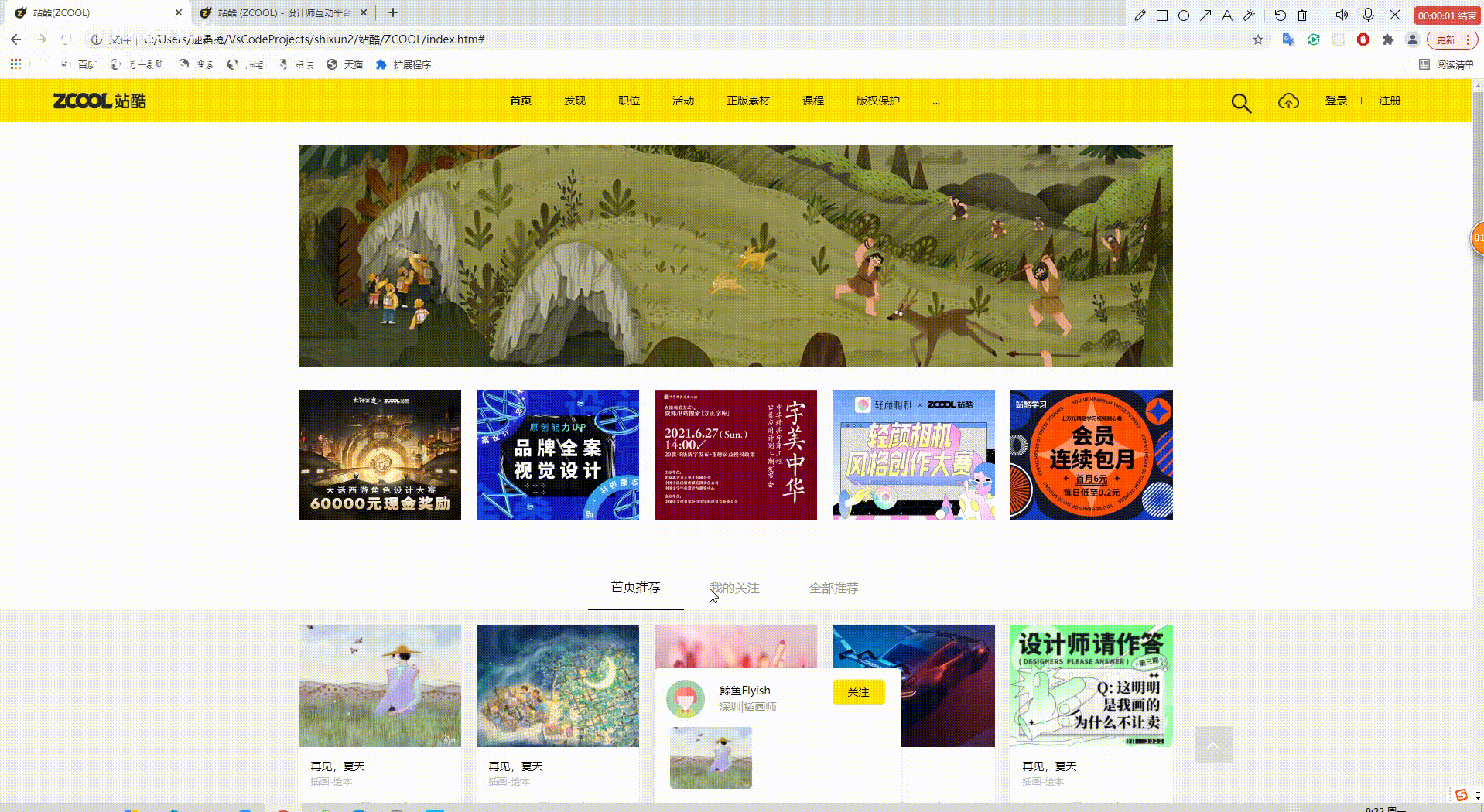Viewport: 1484px width, 812px height.
Task: Open the 60000元现金奖励 promo card
Action: click(380, 455)
